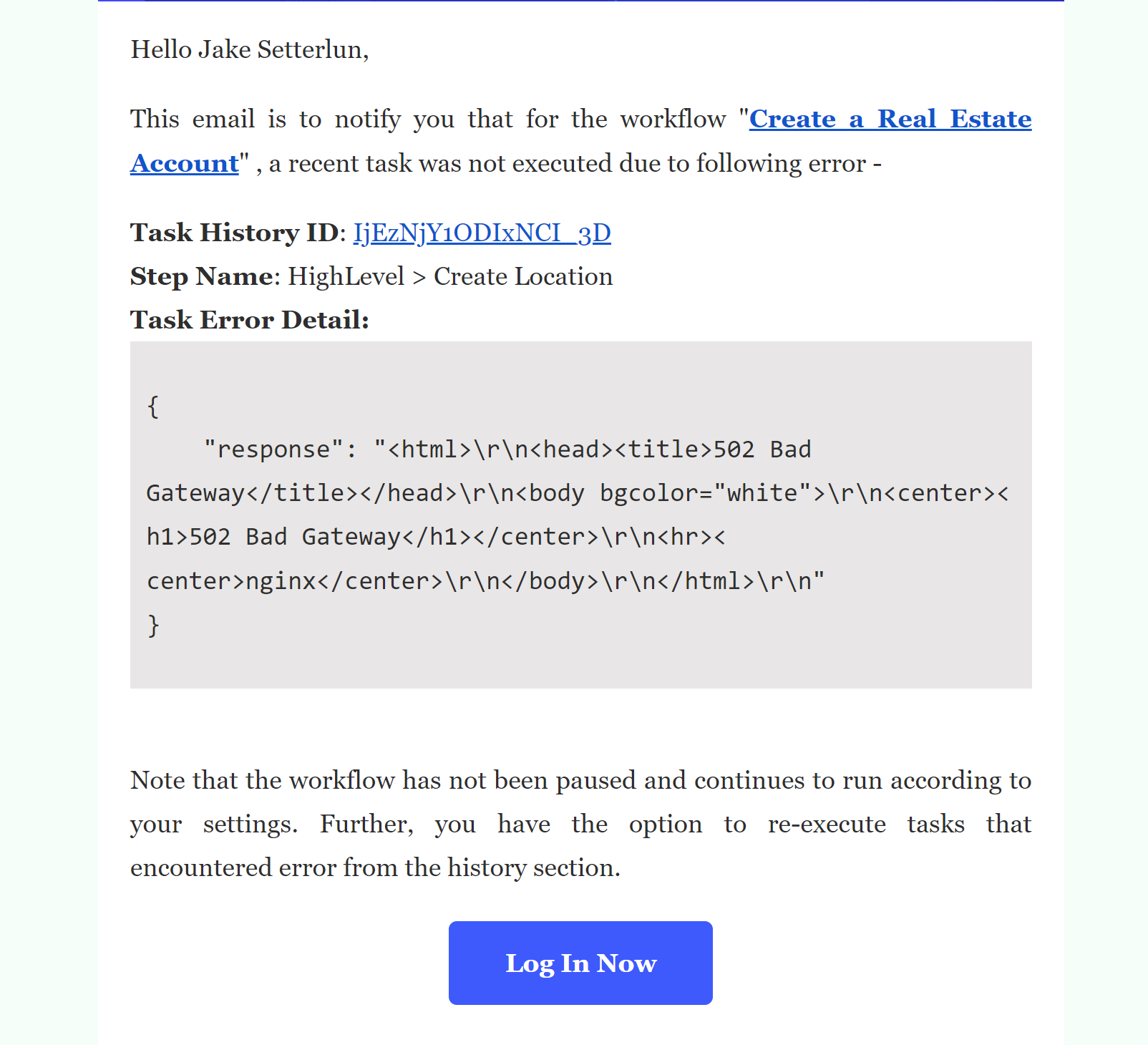Click the "Step Name" bold label
Viewport: 1148px width, 1045px height.
tap(201, 276)
